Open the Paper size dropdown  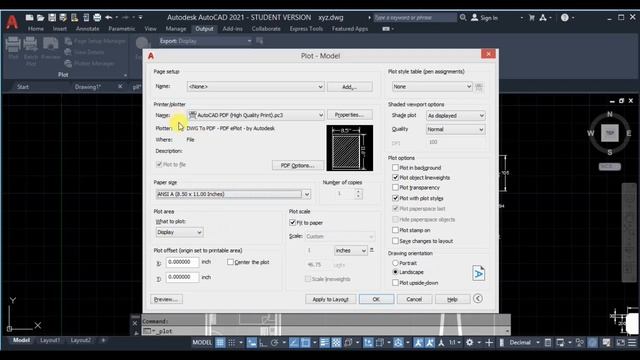coord(233,194)
